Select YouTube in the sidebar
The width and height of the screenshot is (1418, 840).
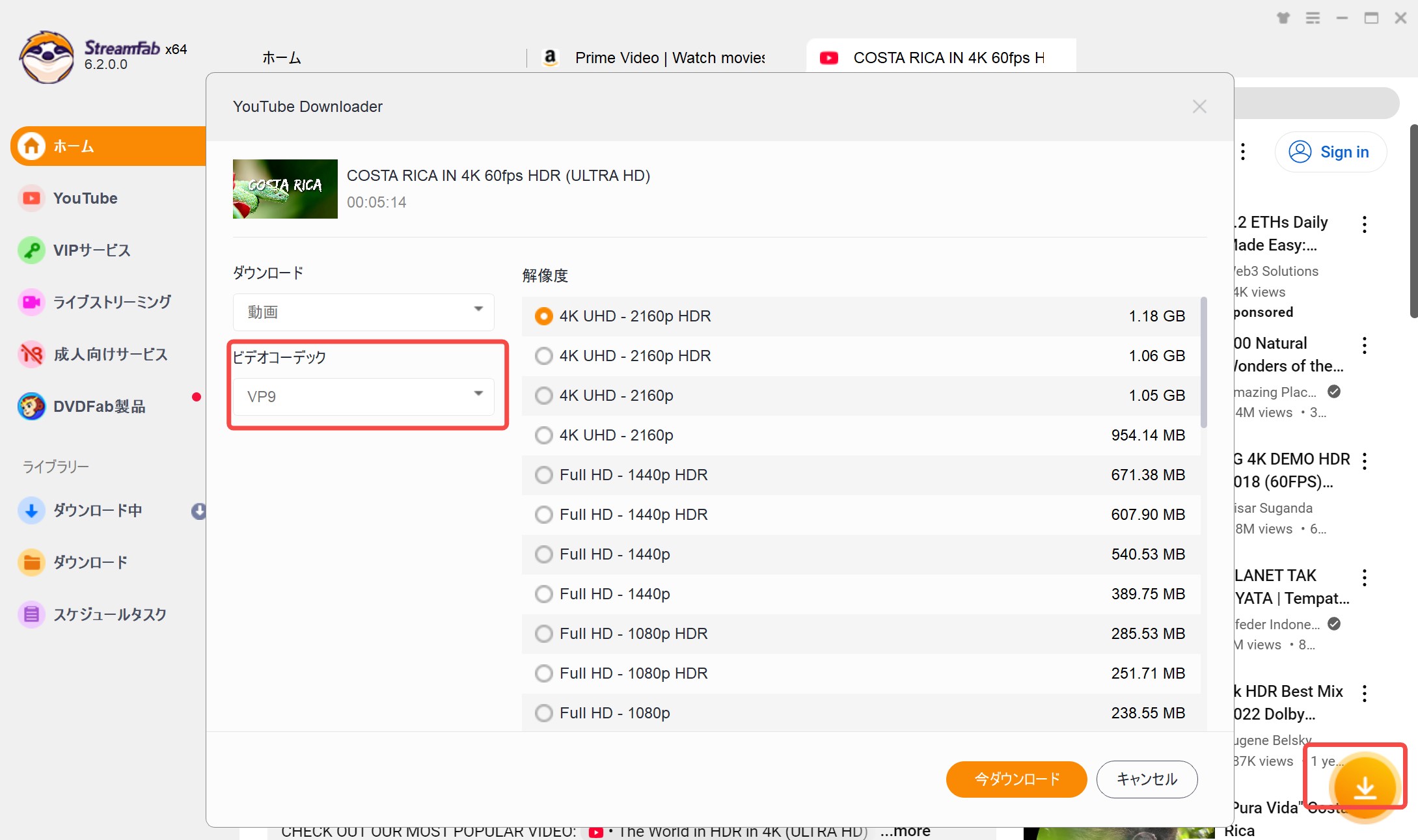[85, 198]
